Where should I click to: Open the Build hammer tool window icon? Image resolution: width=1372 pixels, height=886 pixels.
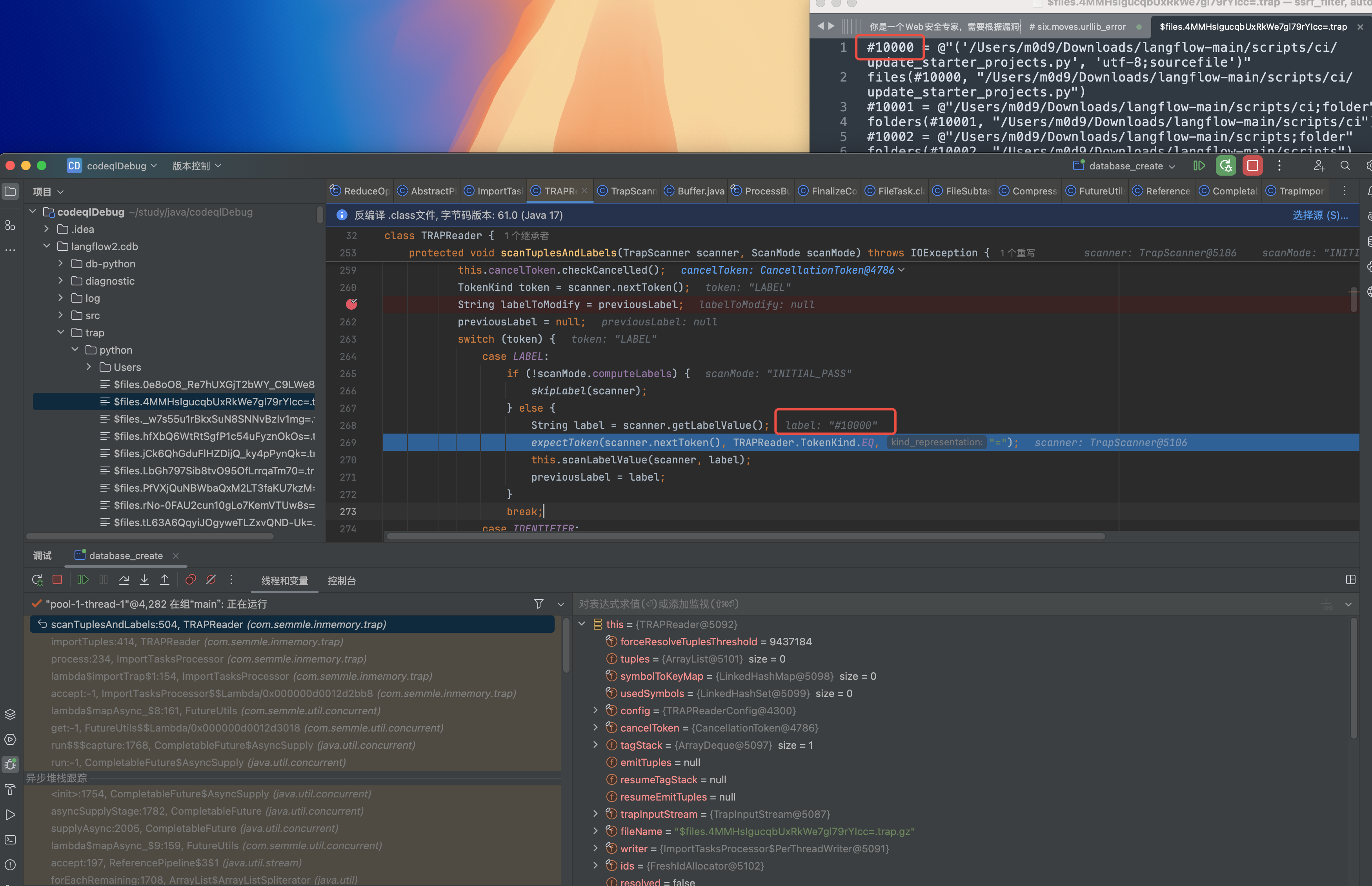[10, 789]
